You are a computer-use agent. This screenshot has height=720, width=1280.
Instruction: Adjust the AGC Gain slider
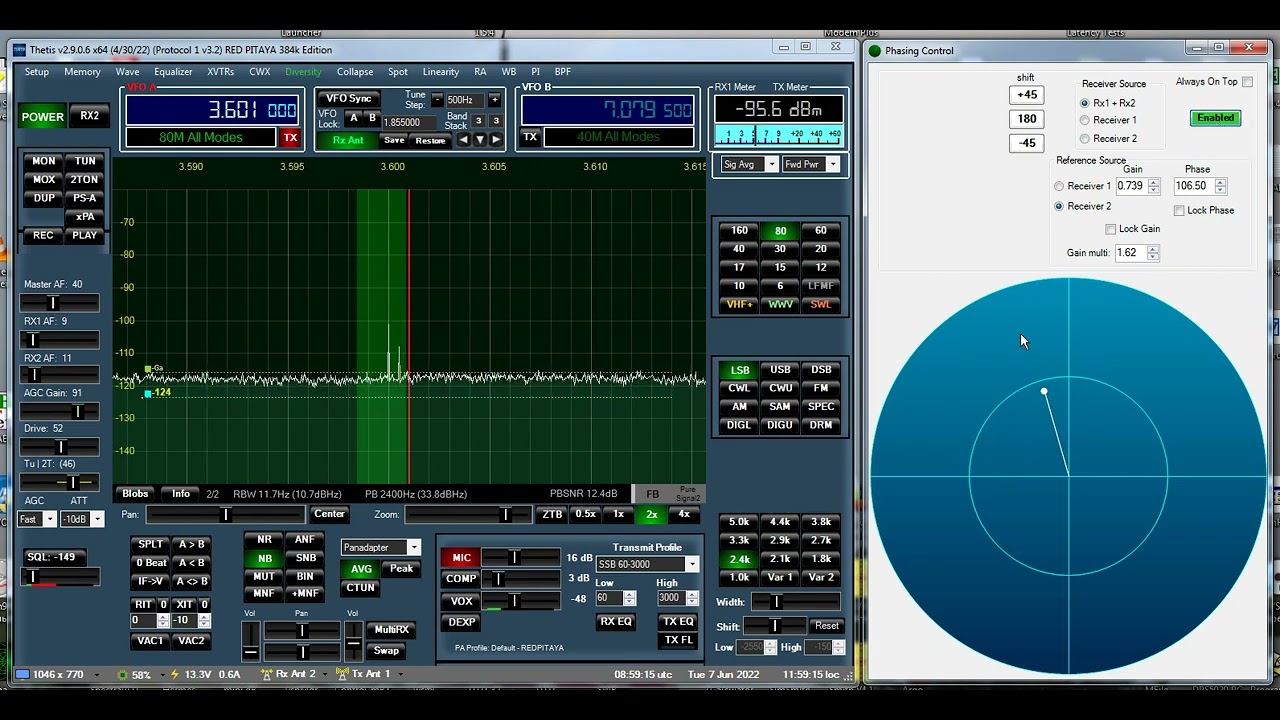point(61,411)
